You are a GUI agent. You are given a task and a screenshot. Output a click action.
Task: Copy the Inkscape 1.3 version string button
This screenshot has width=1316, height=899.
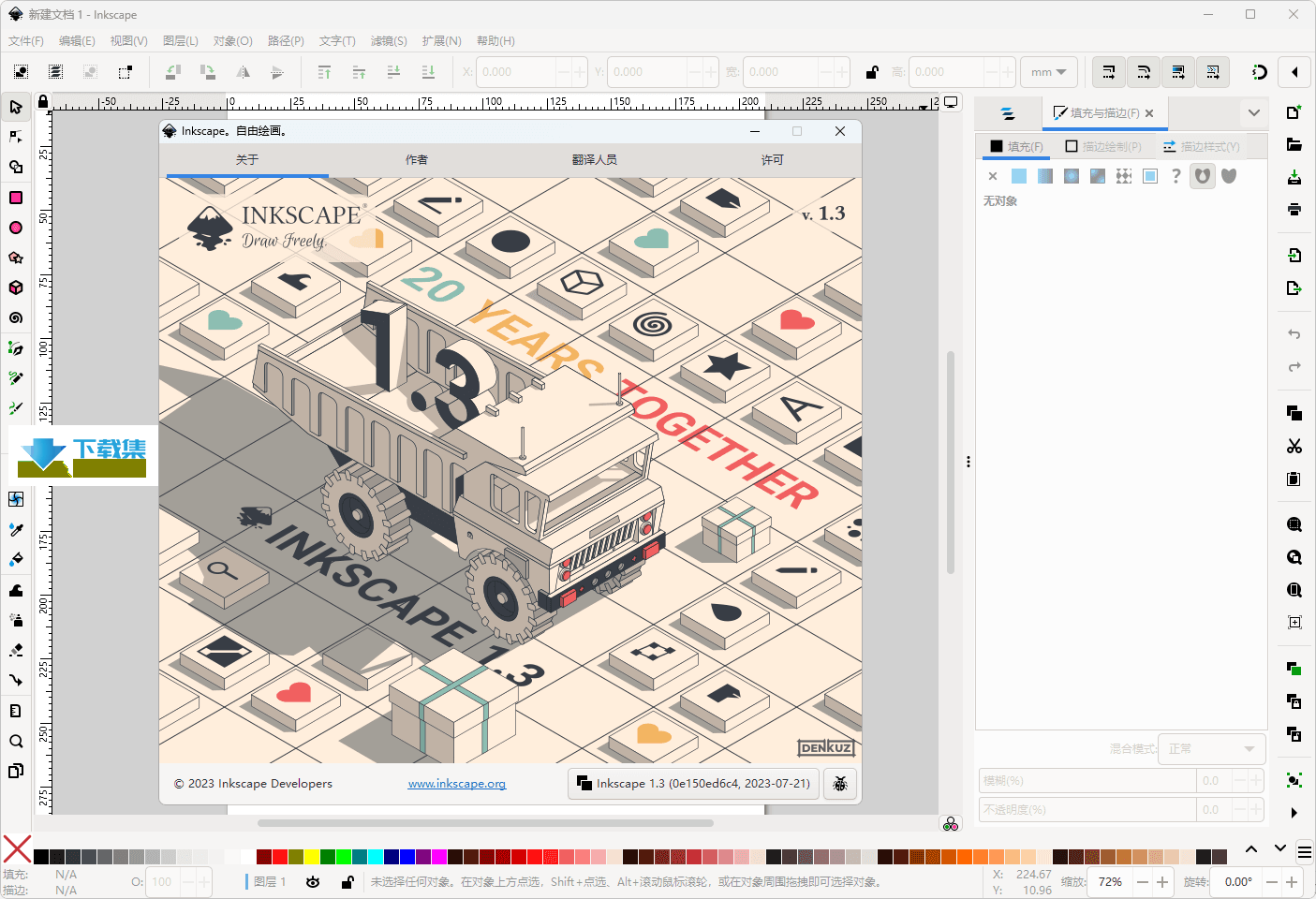point(694,784)
